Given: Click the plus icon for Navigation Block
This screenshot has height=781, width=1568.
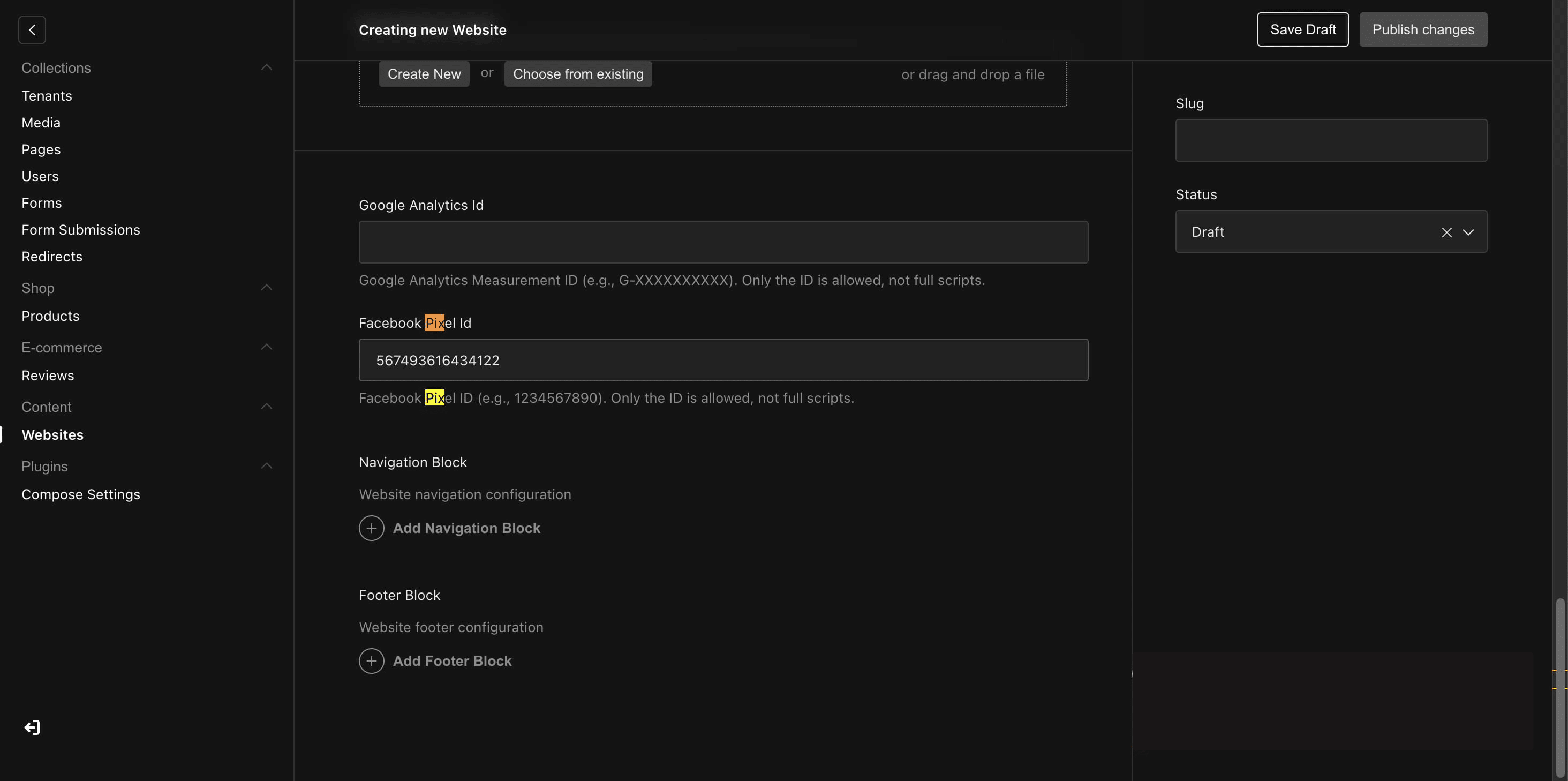Looking at the screenshot, I should point(371,528).
